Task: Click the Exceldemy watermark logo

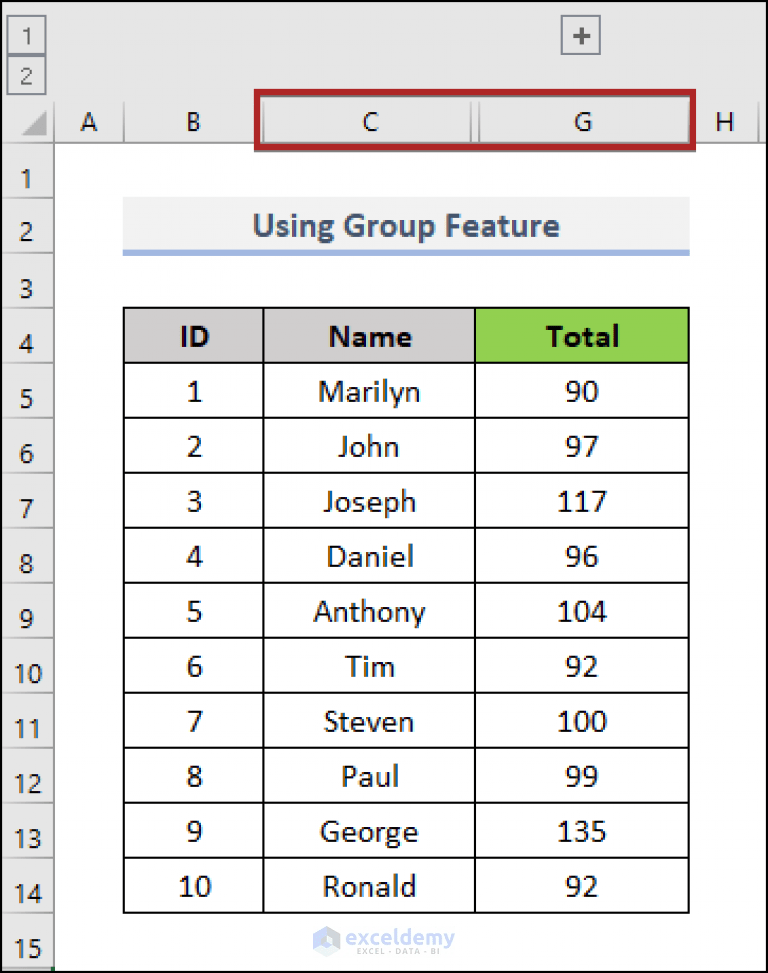Action: tap(385, 940)
